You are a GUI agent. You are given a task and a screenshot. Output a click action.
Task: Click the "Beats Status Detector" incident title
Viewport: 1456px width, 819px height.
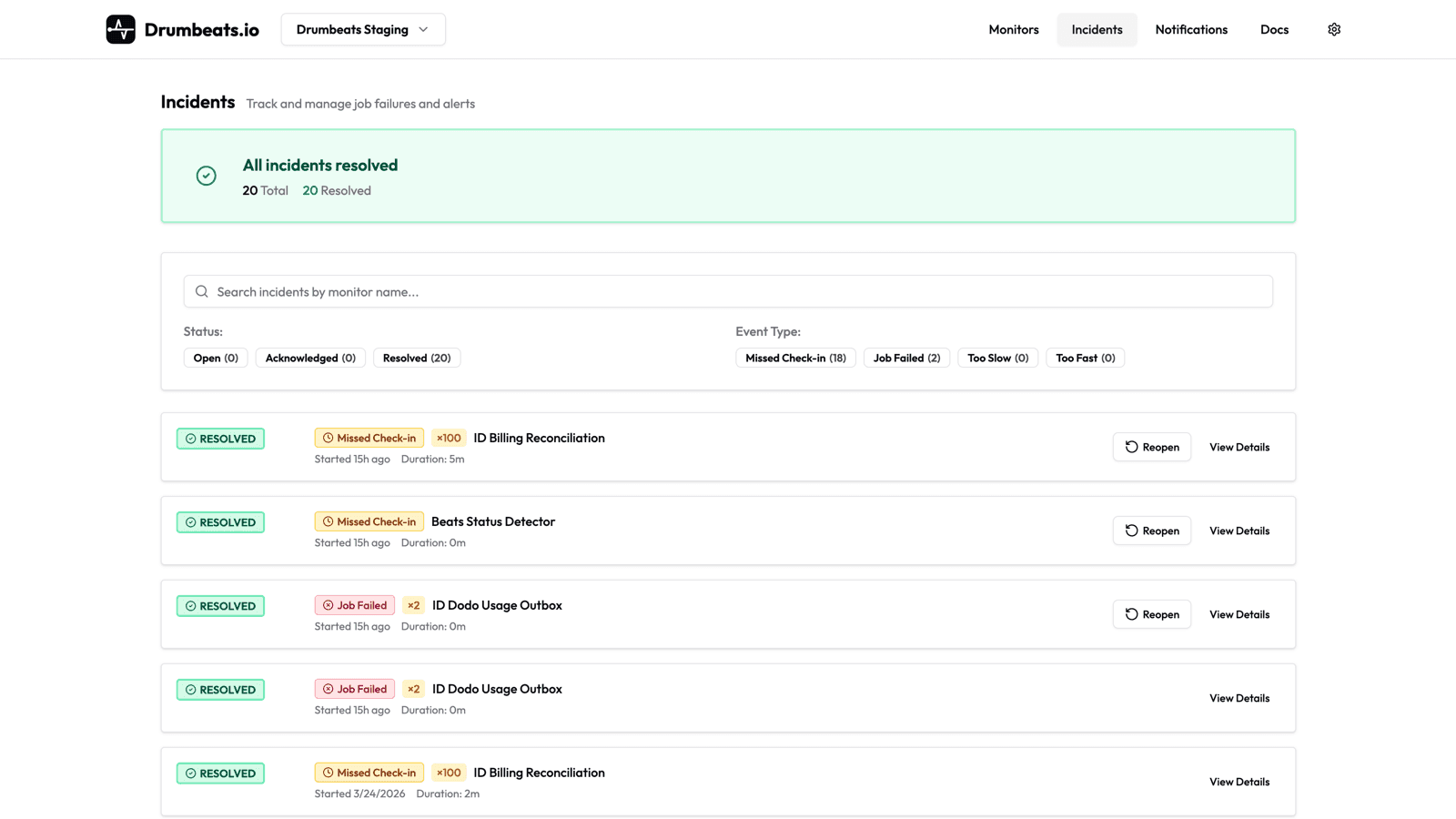click(493, 521)
